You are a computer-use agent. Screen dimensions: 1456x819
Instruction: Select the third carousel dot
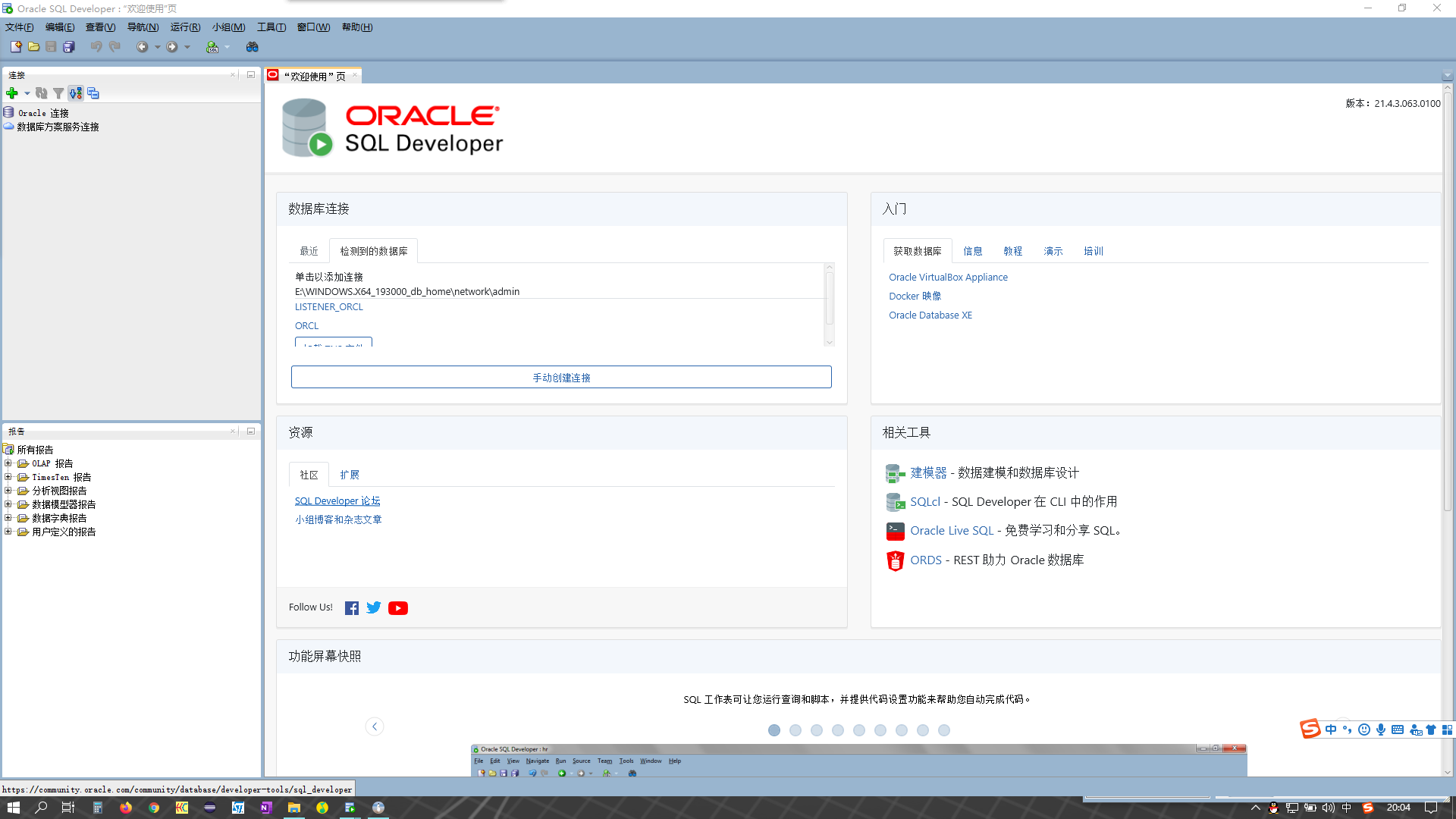[817, 730]
